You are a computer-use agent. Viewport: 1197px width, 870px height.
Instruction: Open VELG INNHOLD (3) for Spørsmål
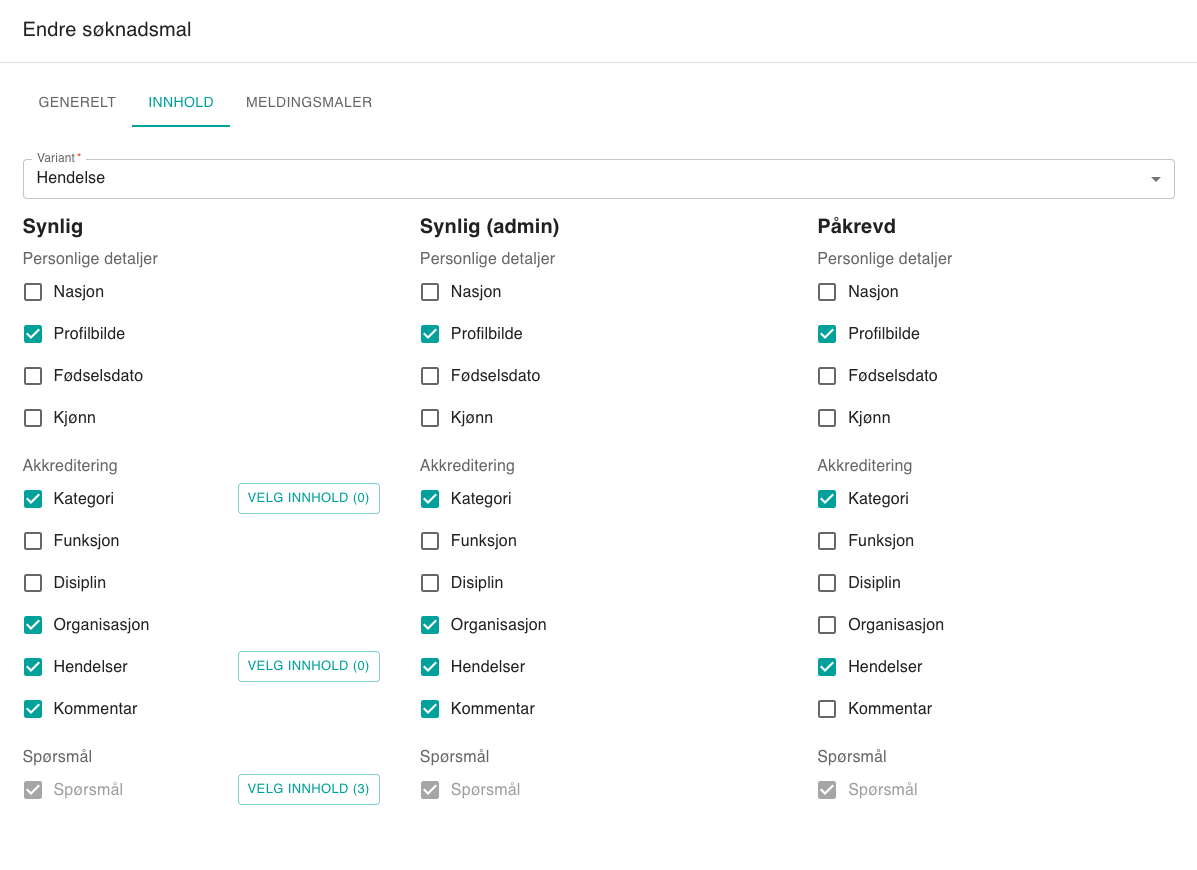click(308, 789)
